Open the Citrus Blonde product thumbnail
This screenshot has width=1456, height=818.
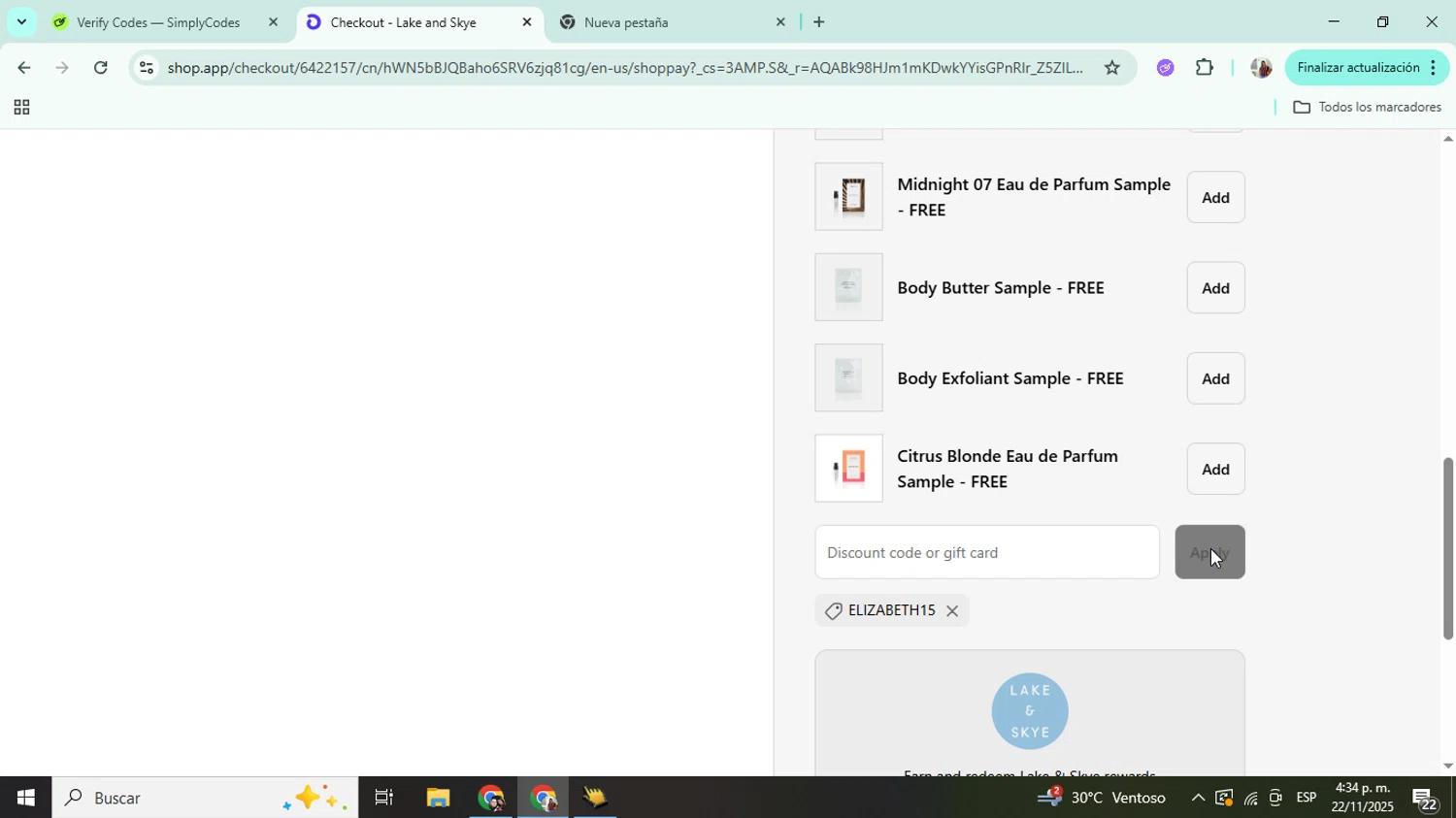tap(848, 469)
